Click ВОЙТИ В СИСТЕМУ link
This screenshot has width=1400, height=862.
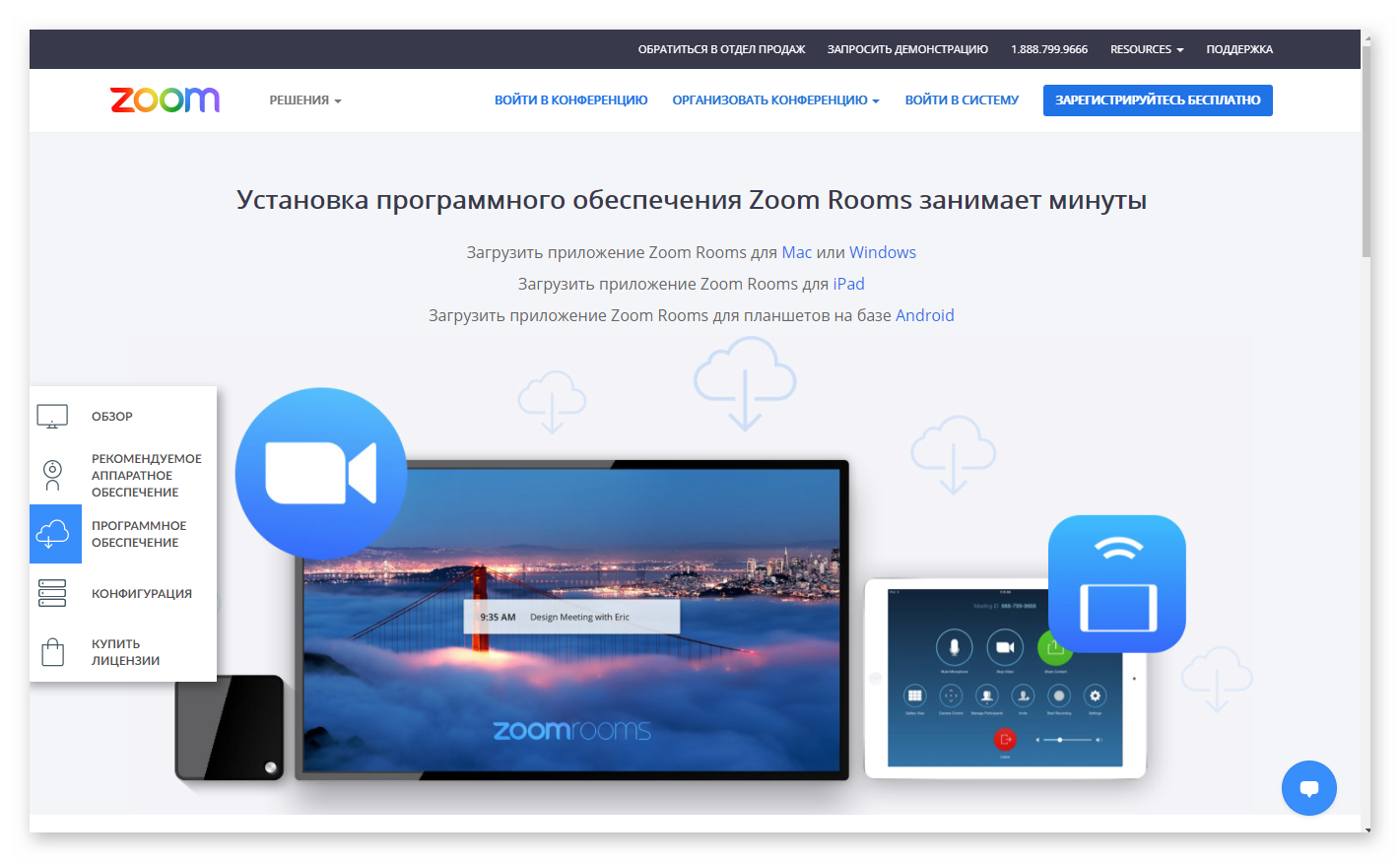(962, 100)
